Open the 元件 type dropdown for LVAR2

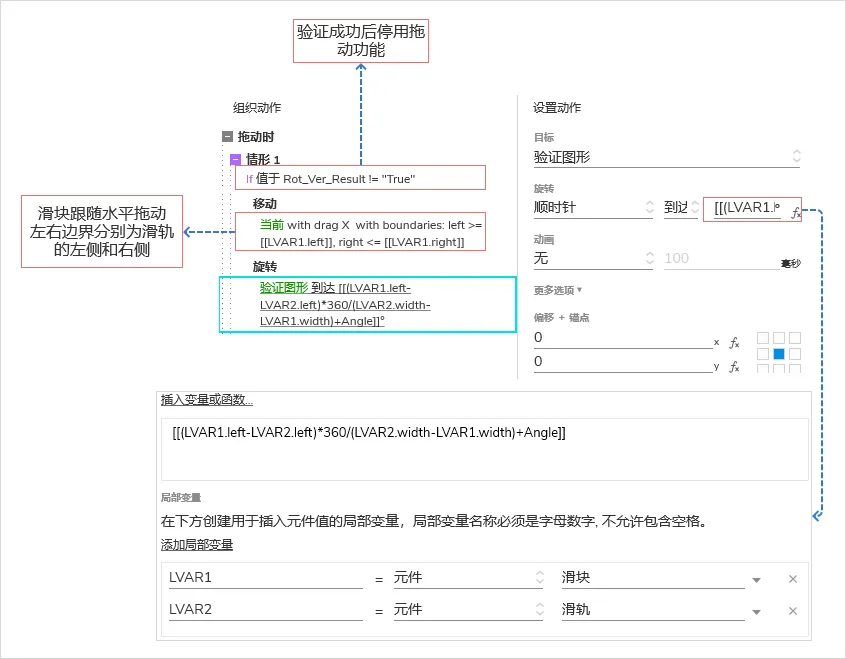pyautogui.click(x=468, y=610)
